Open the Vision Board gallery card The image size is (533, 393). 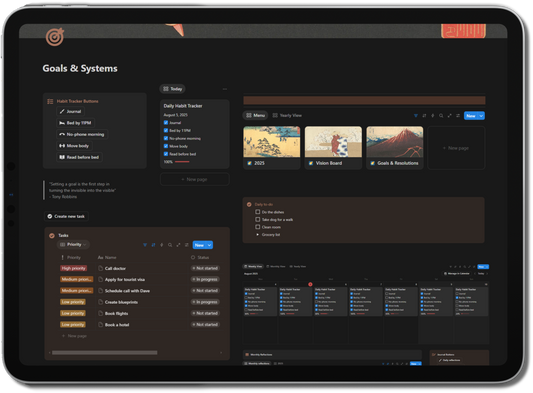pyautogui.click(x=333, y=148)
